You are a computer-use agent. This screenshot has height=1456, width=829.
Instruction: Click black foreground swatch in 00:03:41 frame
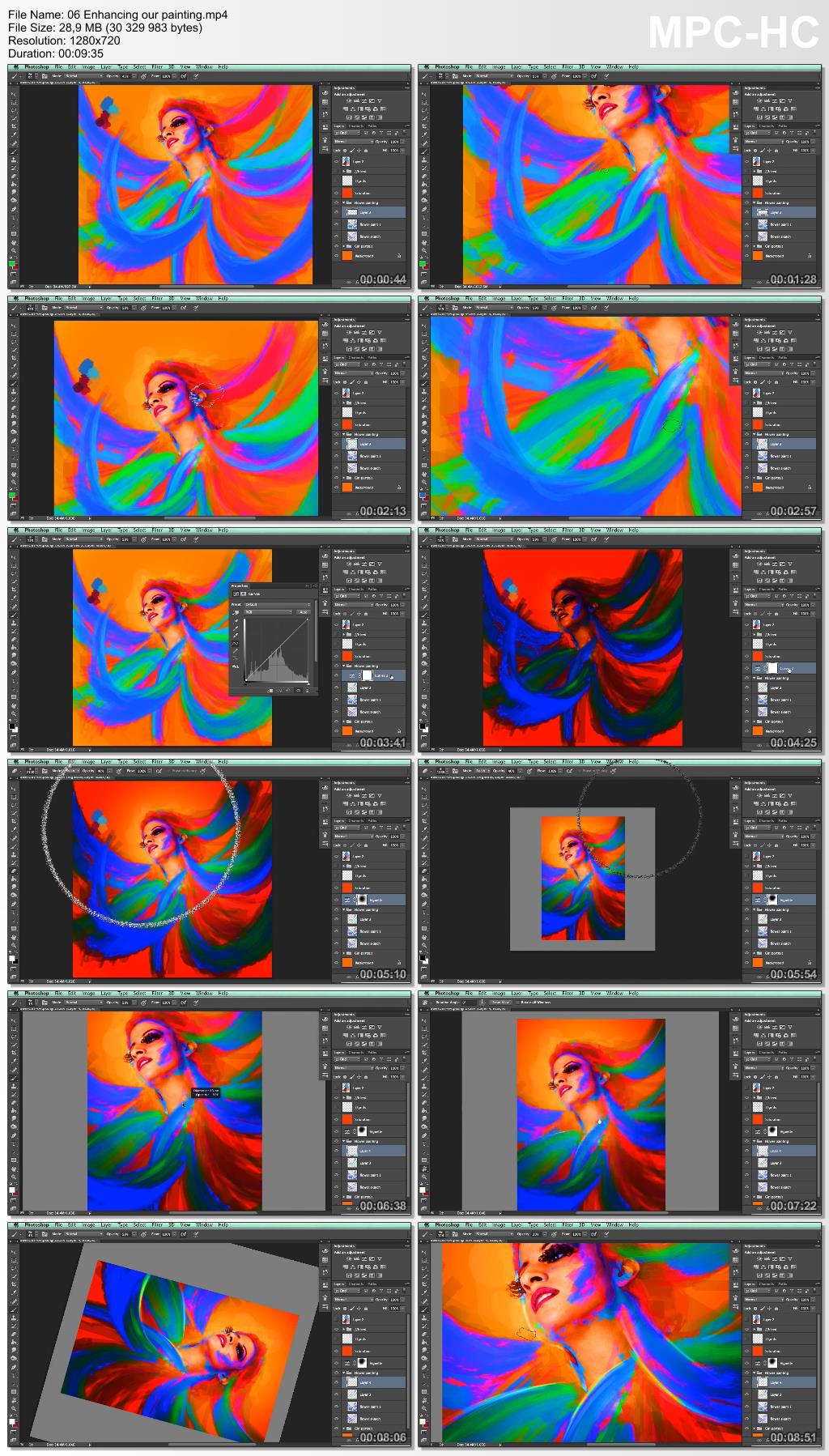[x=12, y=726]
